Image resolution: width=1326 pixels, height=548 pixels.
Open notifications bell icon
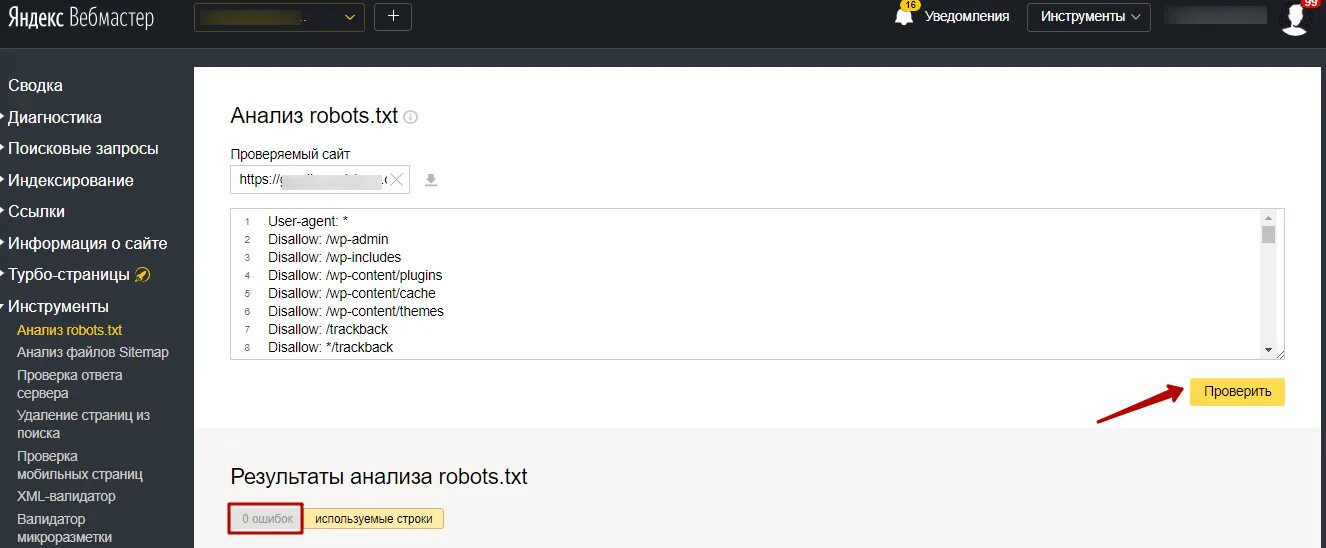[x=904, y=17]
